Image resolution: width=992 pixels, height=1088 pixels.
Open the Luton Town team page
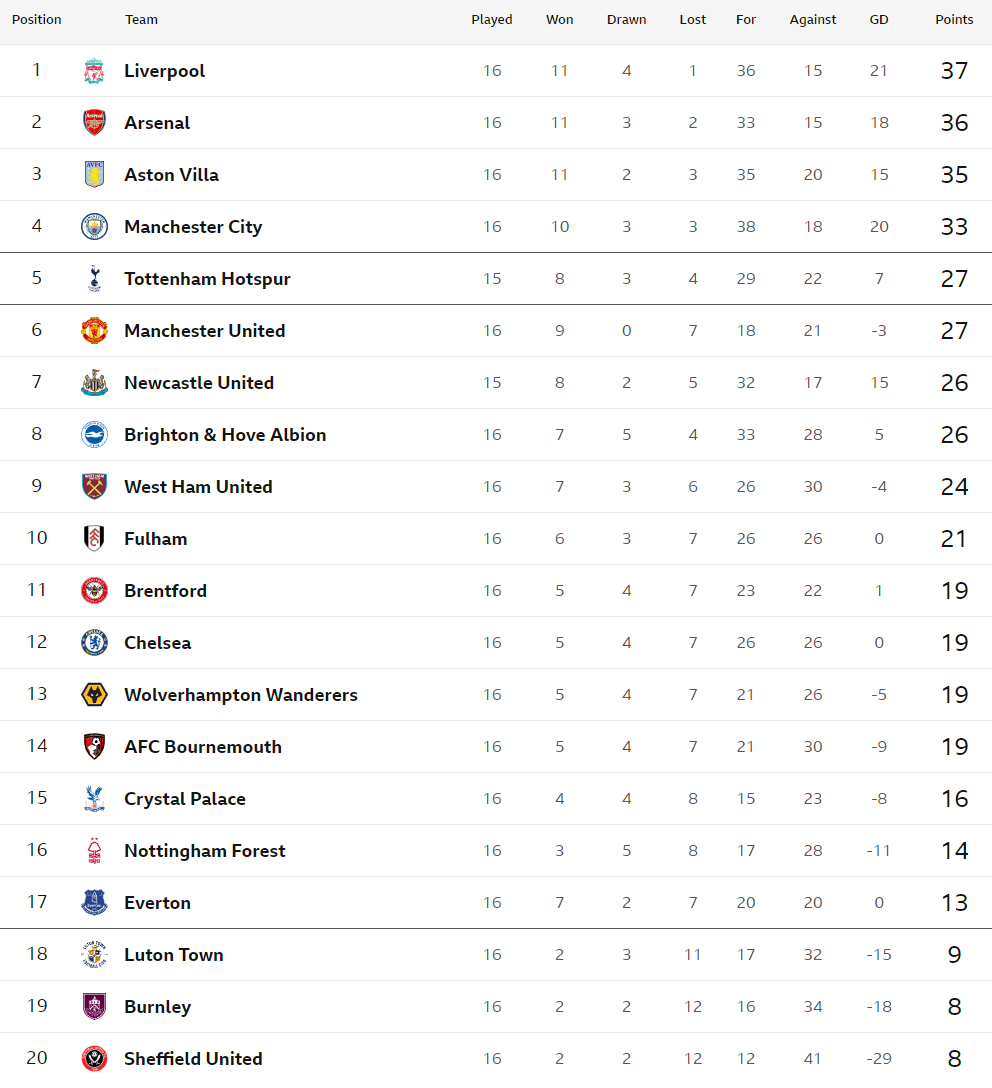173,955
